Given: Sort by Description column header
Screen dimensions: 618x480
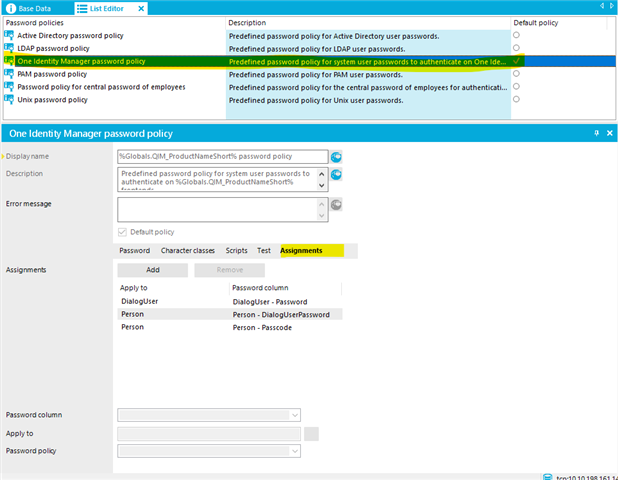Looking at the screenshot, I should (368, 23).
